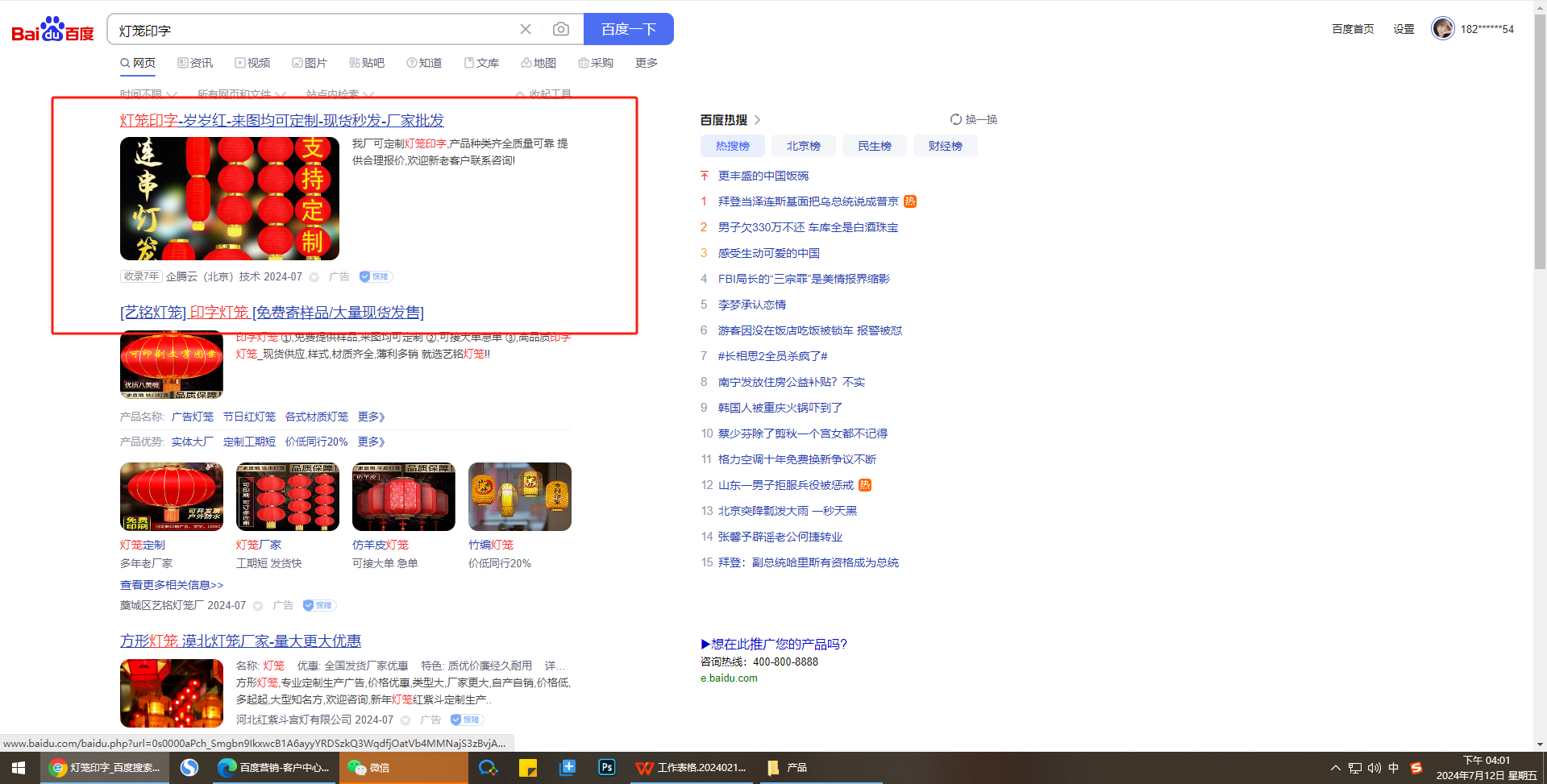Open the user avatar account menu
Viewport: 1547px width, 784px height.
[1442, 28]
